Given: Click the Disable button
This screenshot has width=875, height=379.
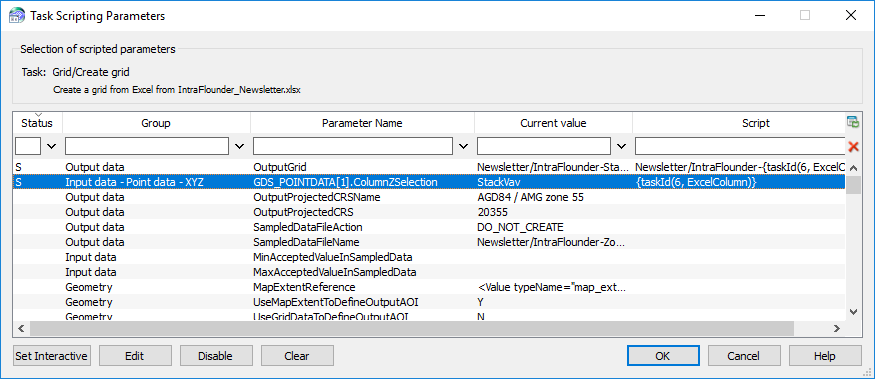Looking at the screenshot, I should point(216,356).
